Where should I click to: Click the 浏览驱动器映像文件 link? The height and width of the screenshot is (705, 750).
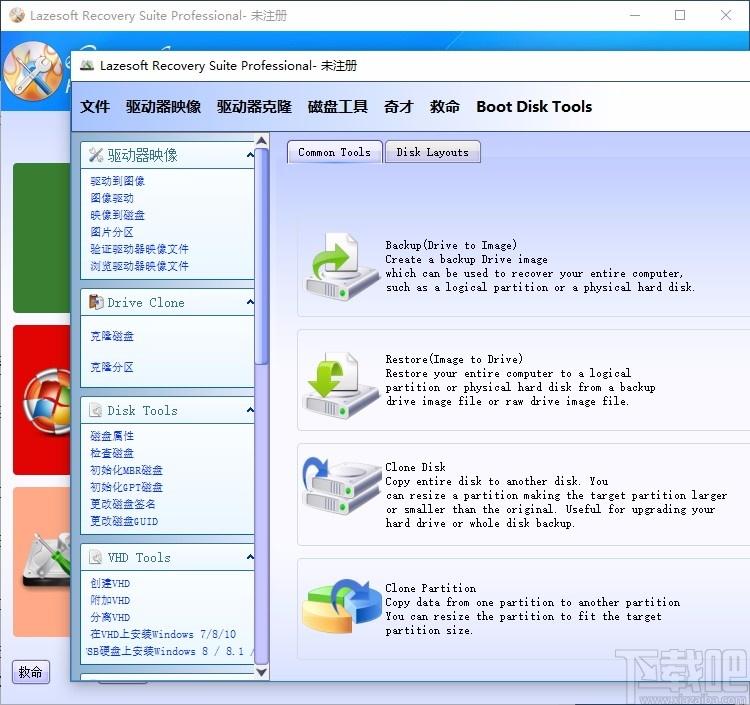(139, 266)
